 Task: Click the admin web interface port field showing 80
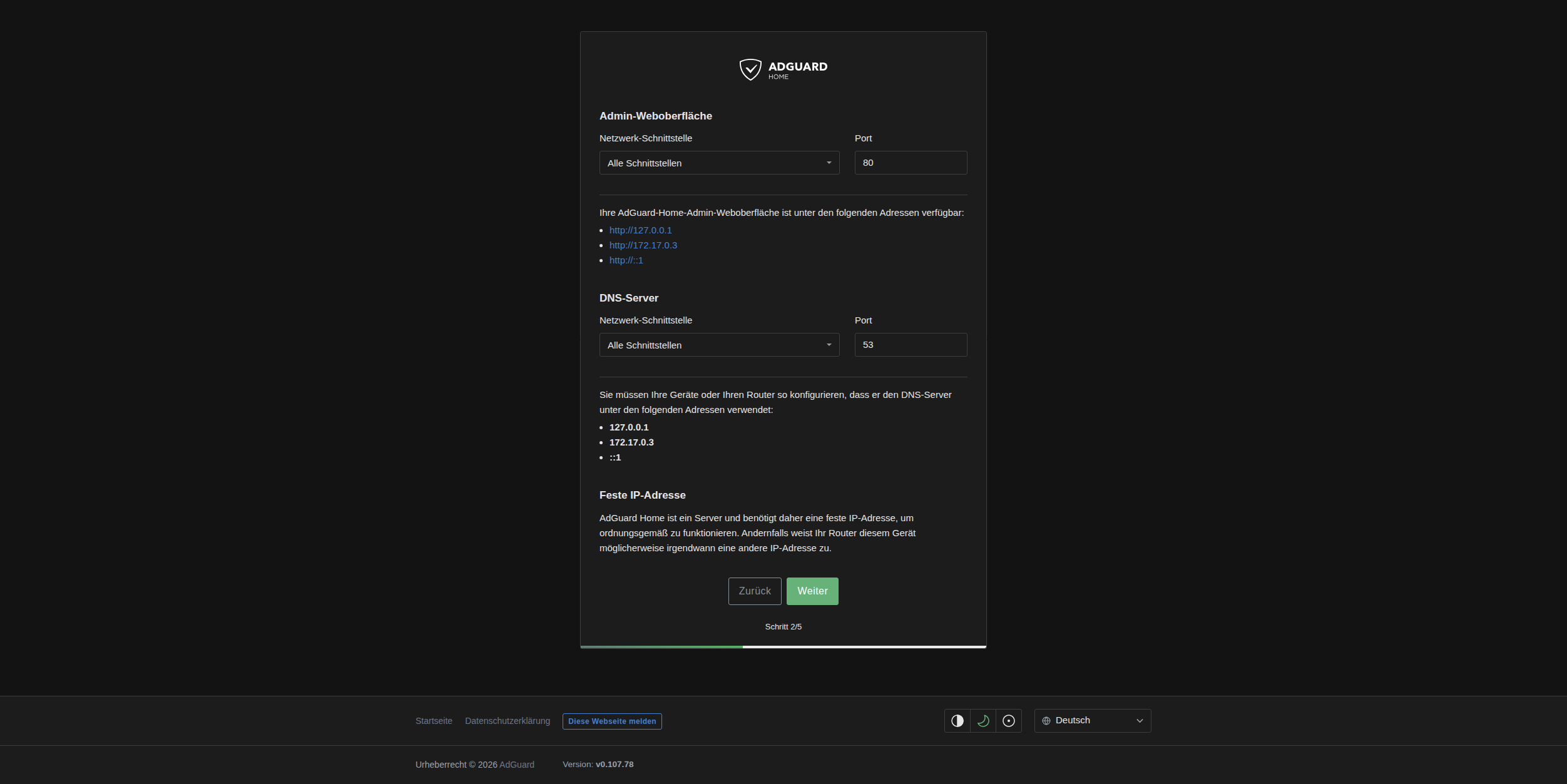coord(911,163)
